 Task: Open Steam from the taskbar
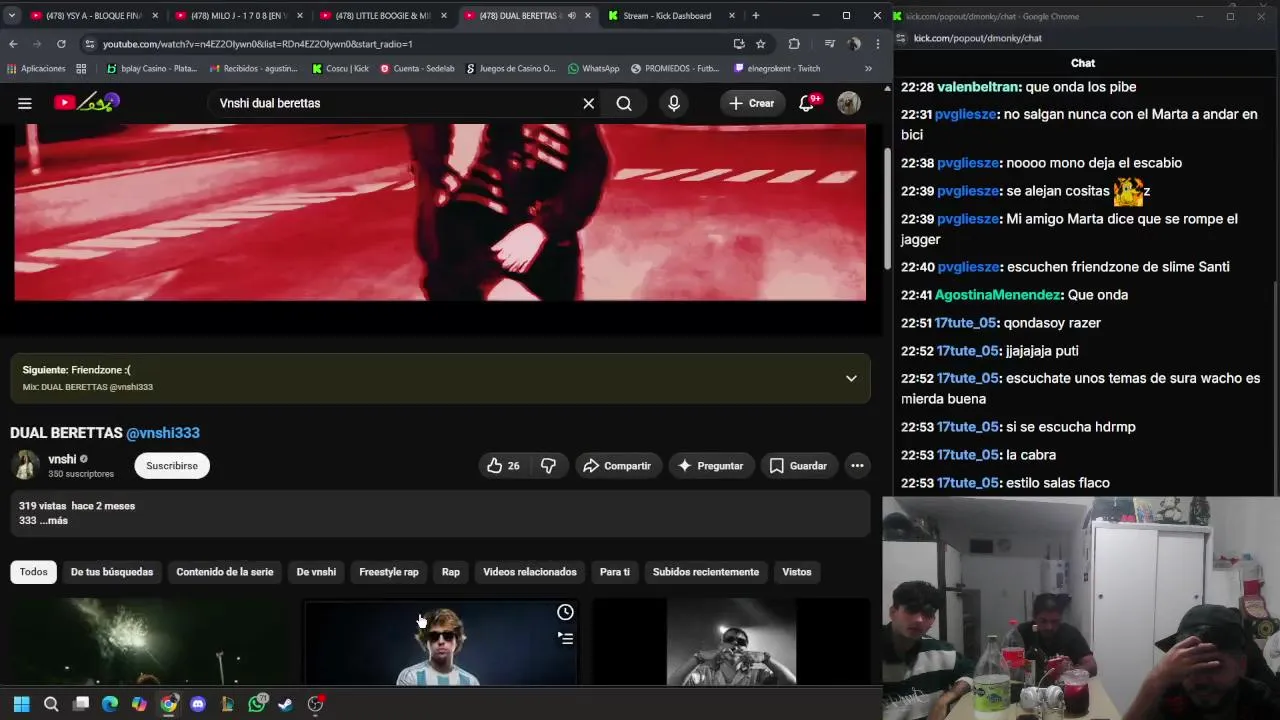coord(286,704)
